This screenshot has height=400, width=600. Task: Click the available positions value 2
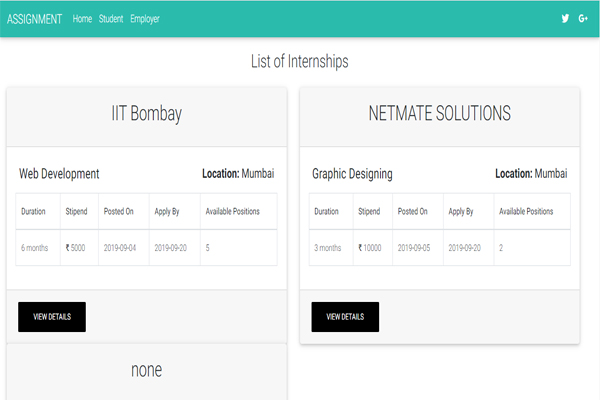pyautogui.click(x=532, y=248)
